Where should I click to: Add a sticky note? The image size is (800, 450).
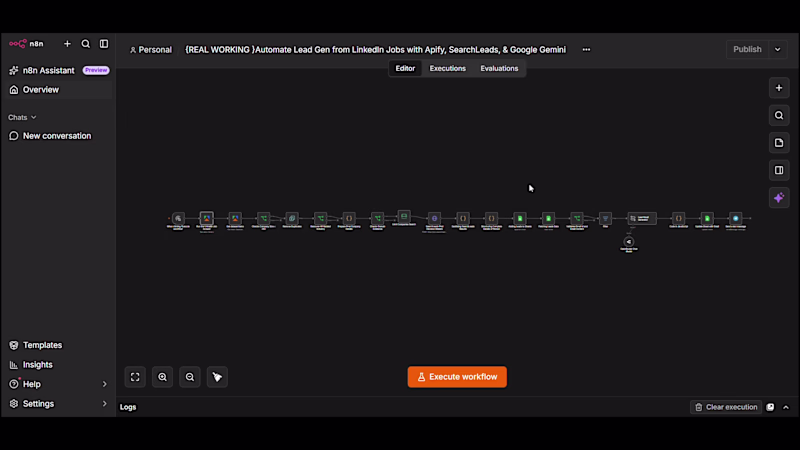tap(779, 143)
